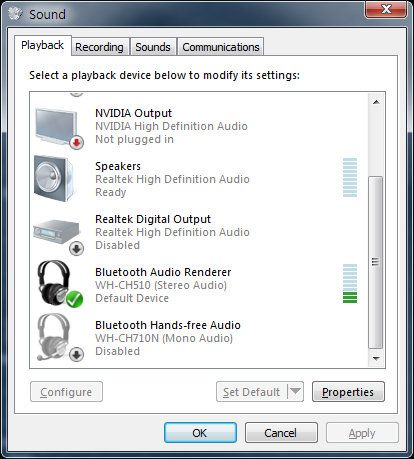Click the Bluetooth Audio Renderer headphones icon
414x459 pixels.
point(59,284)
